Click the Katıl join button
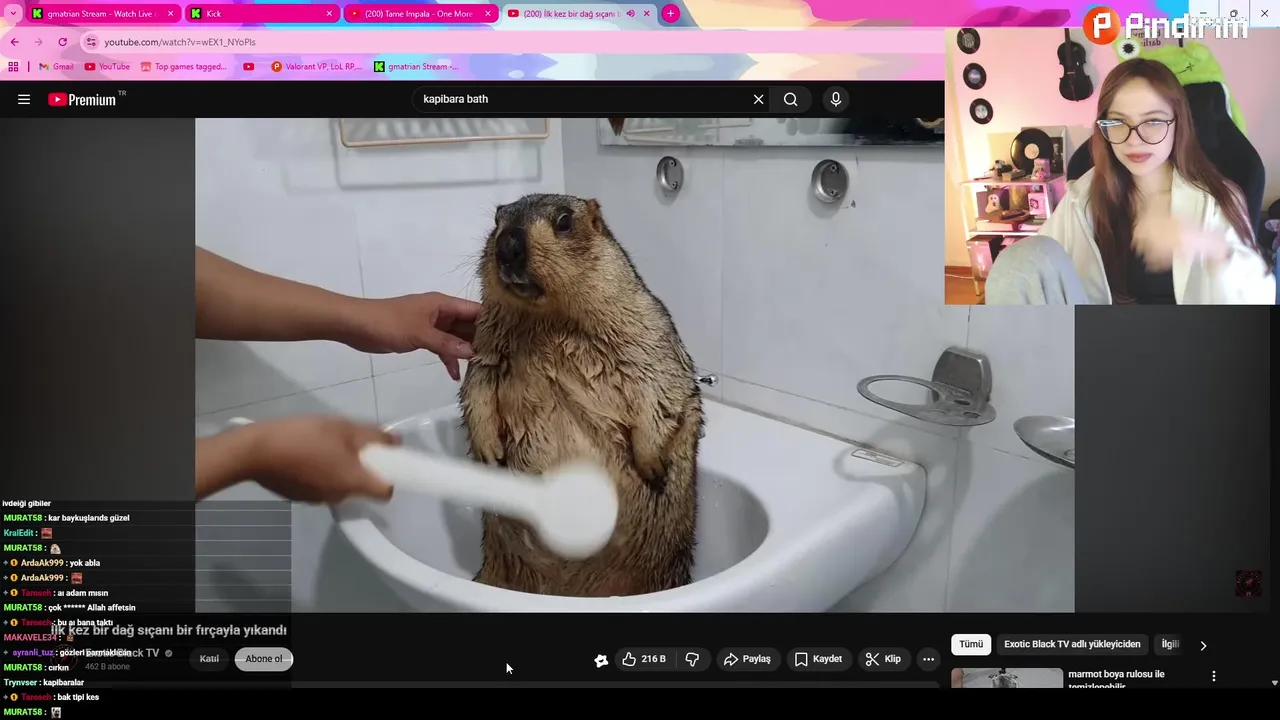Viewport: 1280px width, 720px height. point(209,659)
